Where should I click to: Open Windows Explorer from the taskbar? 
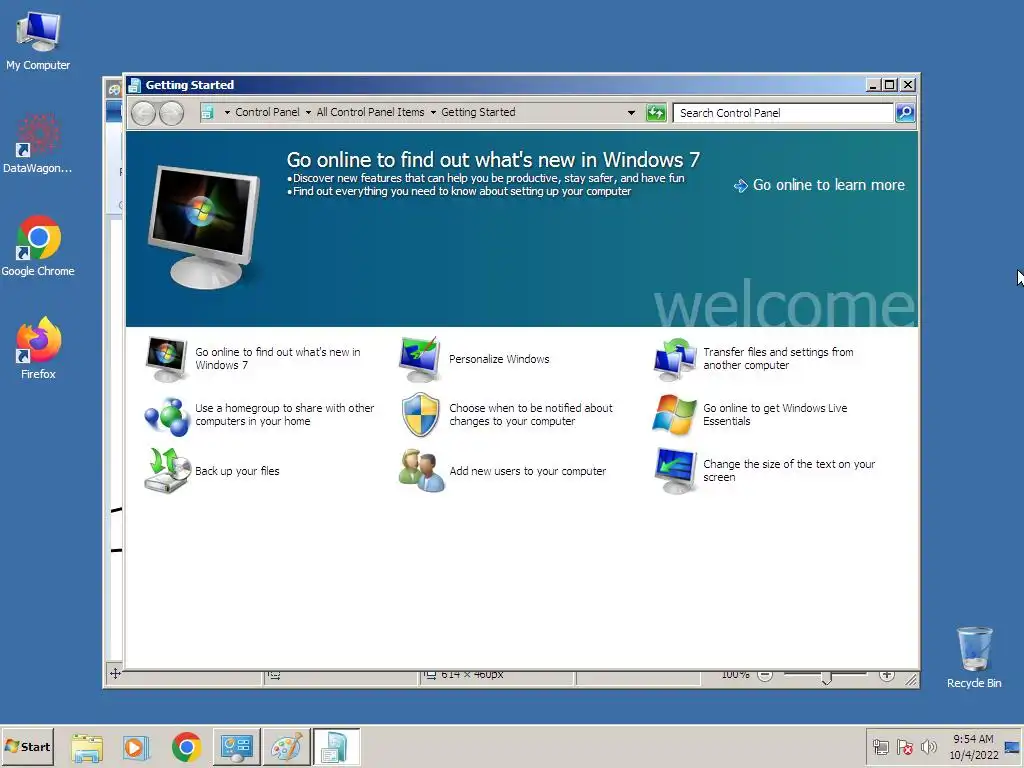click(87, 747)
